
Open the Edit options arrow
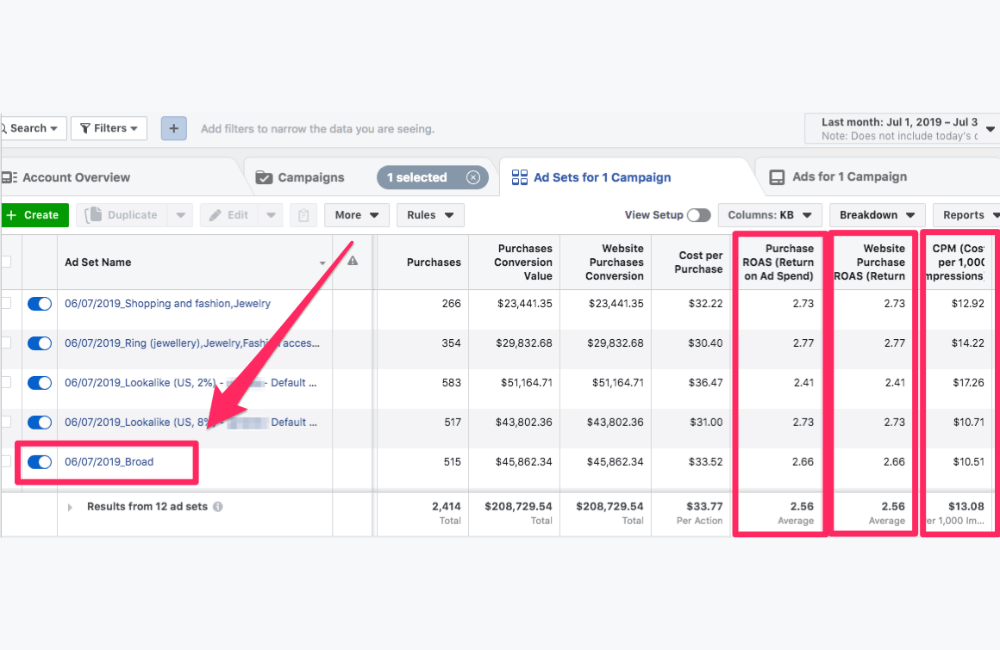pyautogui.click(x=271, y=216)
